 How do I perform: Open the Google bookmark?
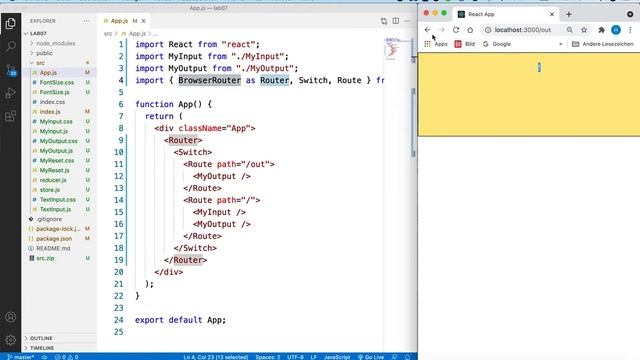pyautogui.click(x=497, y=44)
